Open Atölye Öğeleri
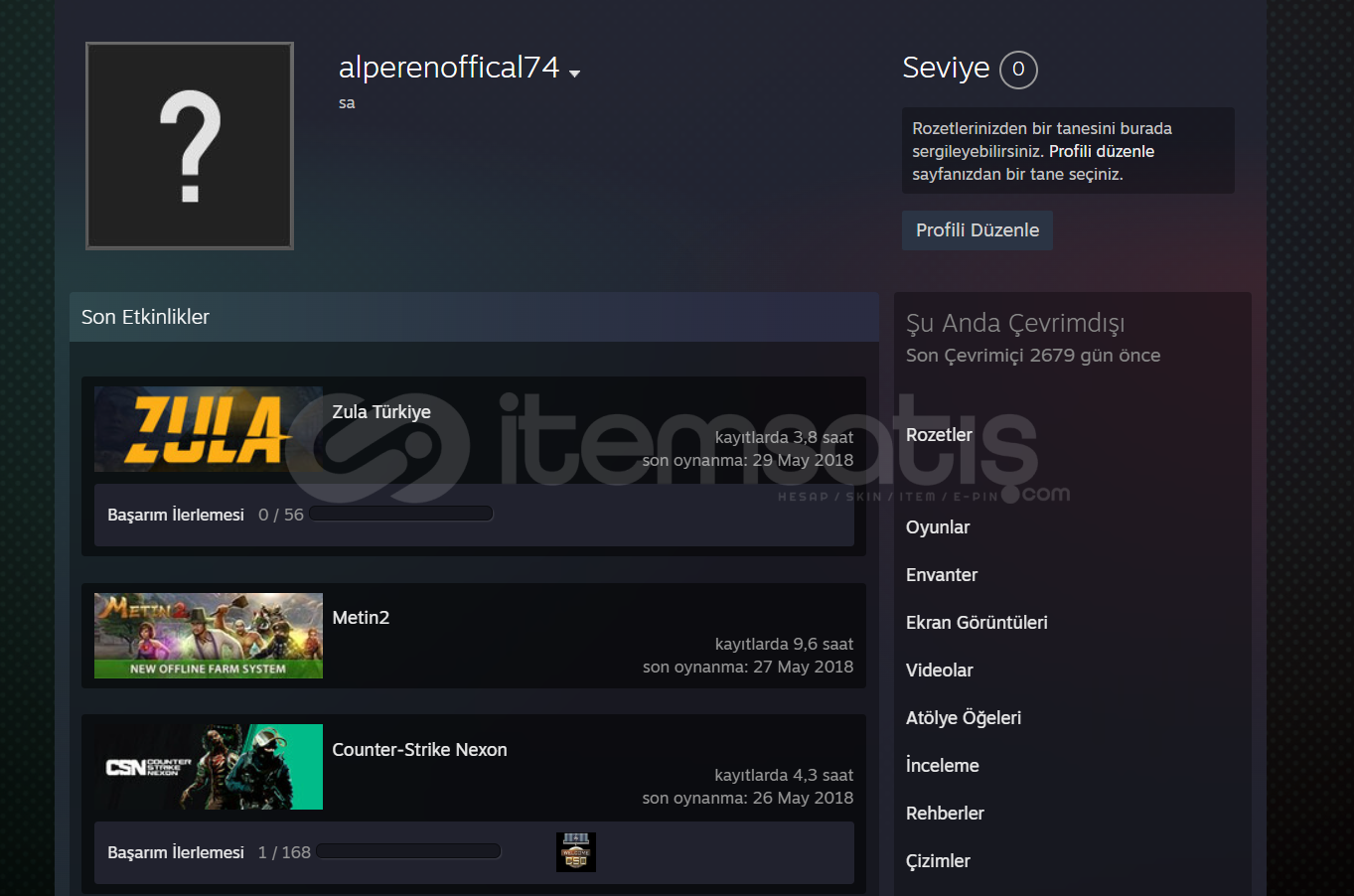 click(x=964, y=718)
